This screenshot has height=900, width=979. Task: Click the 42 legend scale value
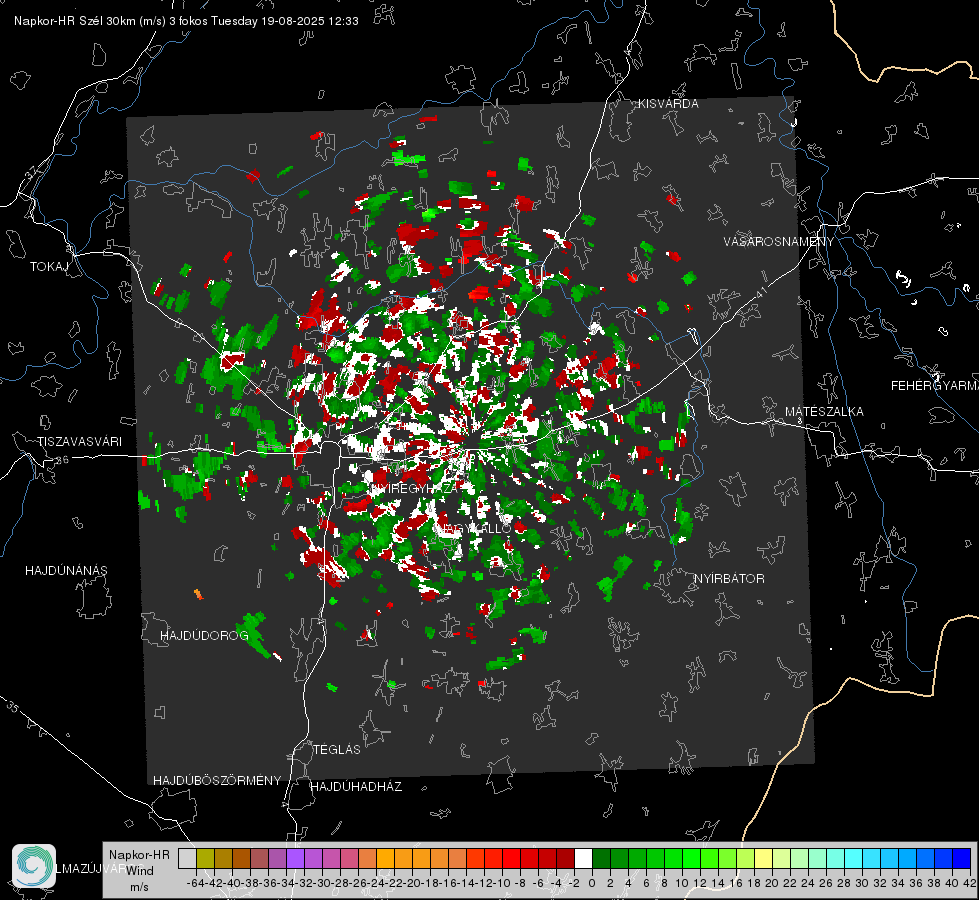point(969,883)
